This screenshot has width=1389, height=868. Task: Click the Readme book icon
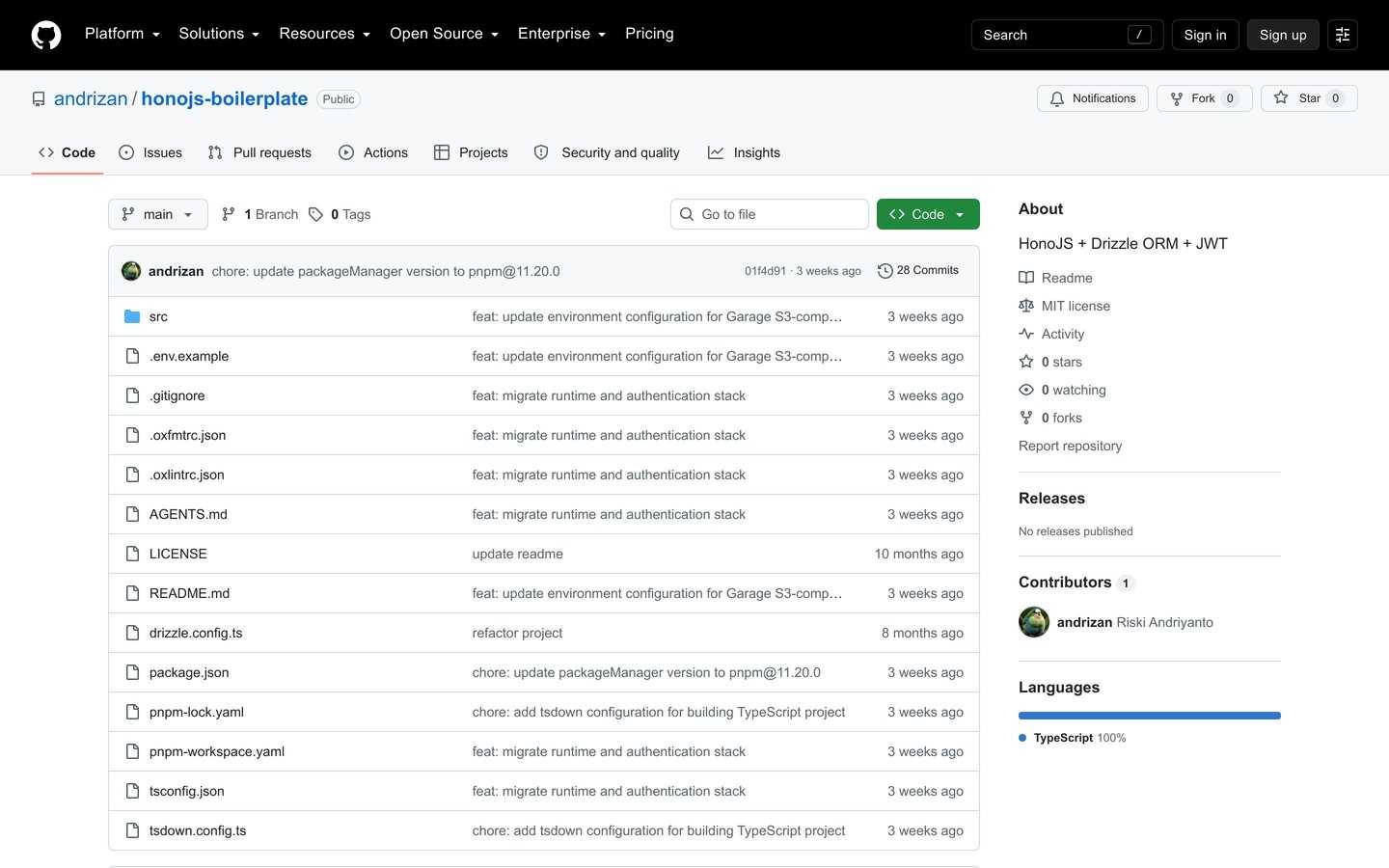tap(1026, 278)
